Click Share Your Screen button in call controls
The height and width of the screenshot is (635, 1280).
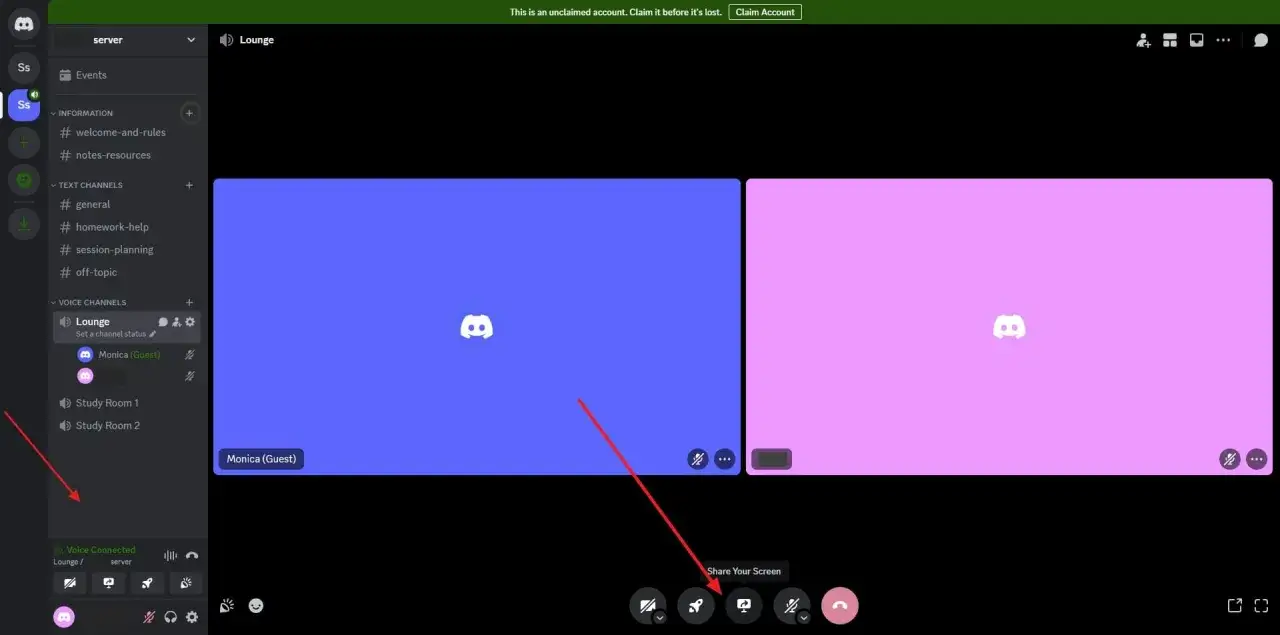(744, 605)
